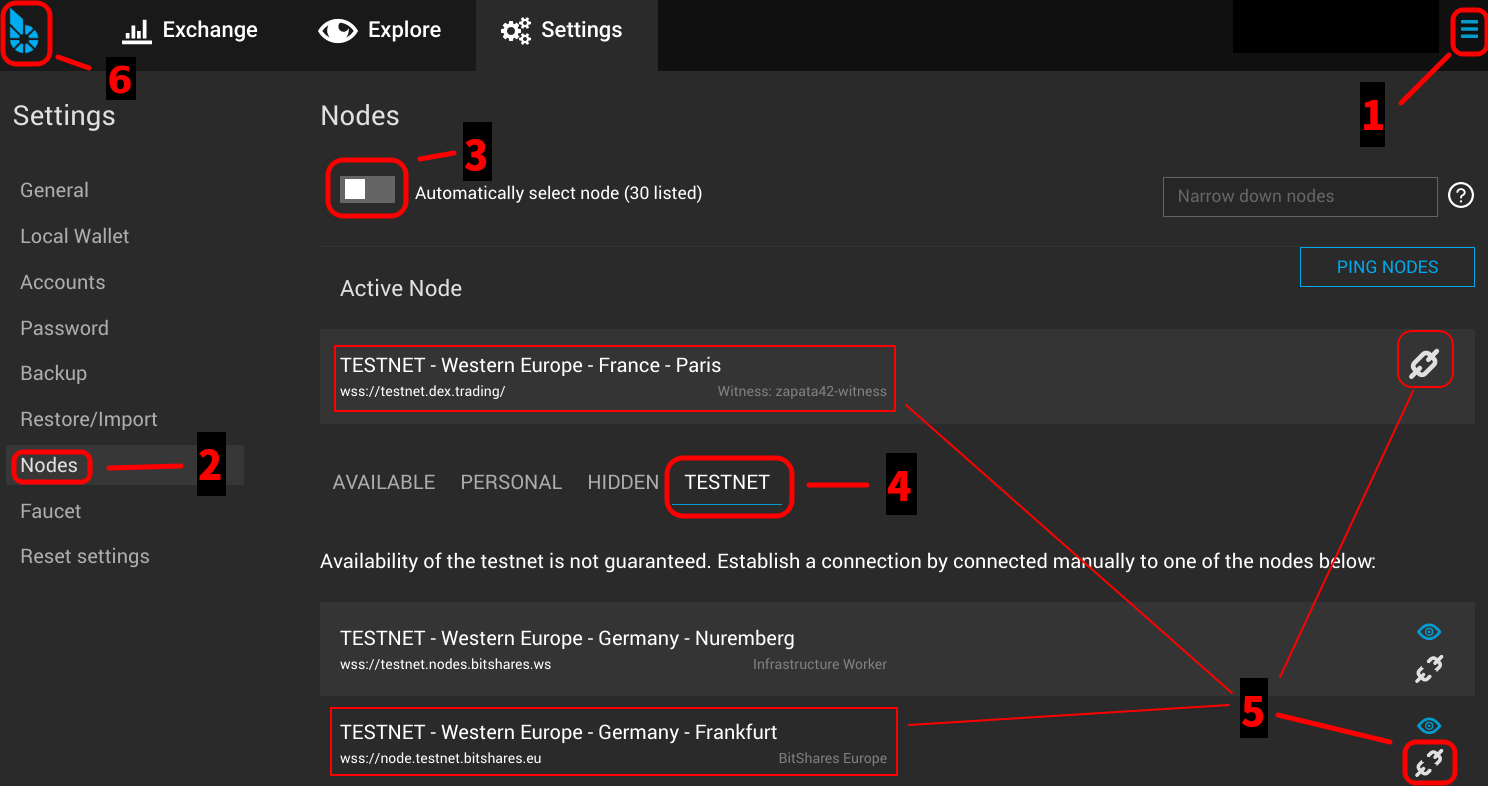Hide the Nuremberg node with eye icon
The height and width of the screenshot is (786, 1488).
coord(1429,632)
